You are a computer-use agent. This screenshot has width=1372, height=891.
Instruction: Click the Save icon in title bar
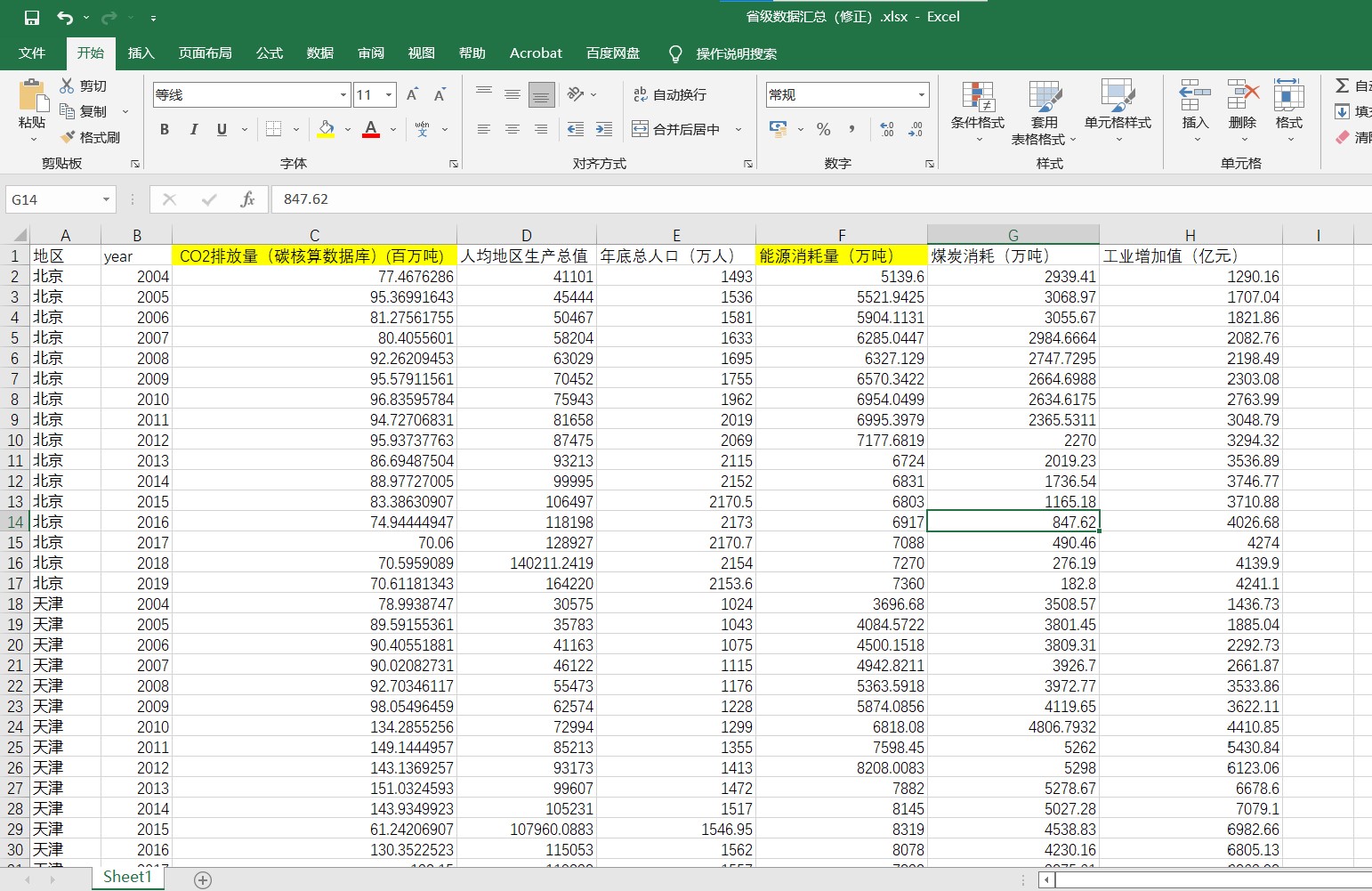pyautogui.click(x=32, y=17)
